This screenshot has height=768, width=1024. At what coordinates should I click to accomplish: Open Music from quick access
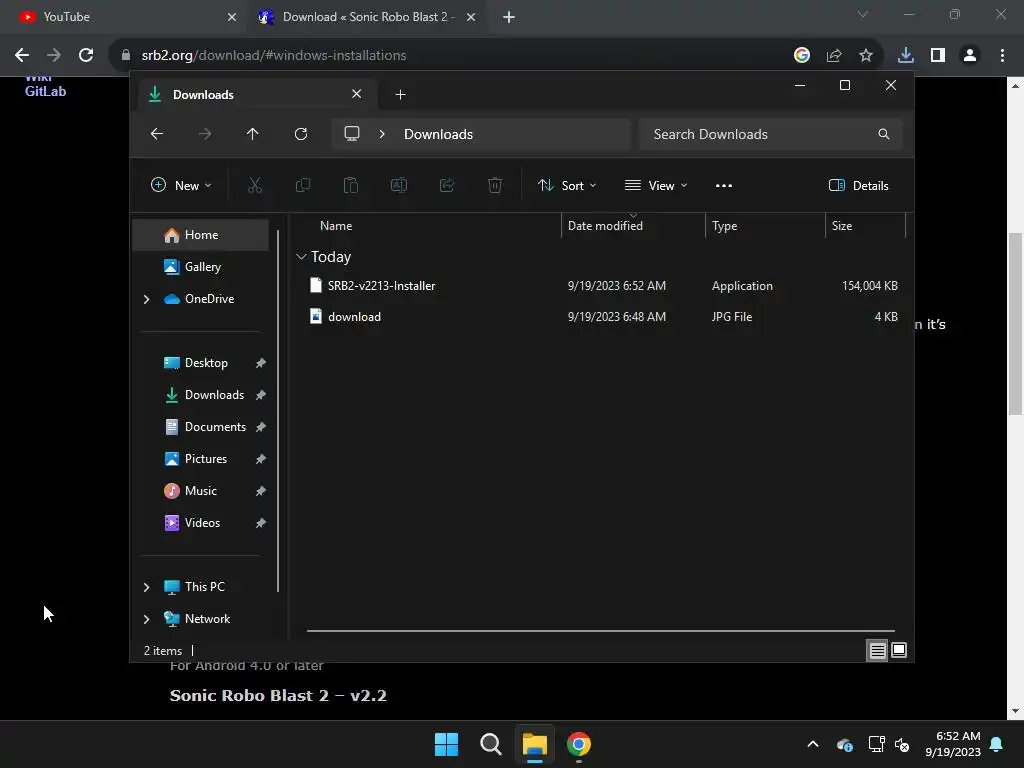[x=200, y=491]
